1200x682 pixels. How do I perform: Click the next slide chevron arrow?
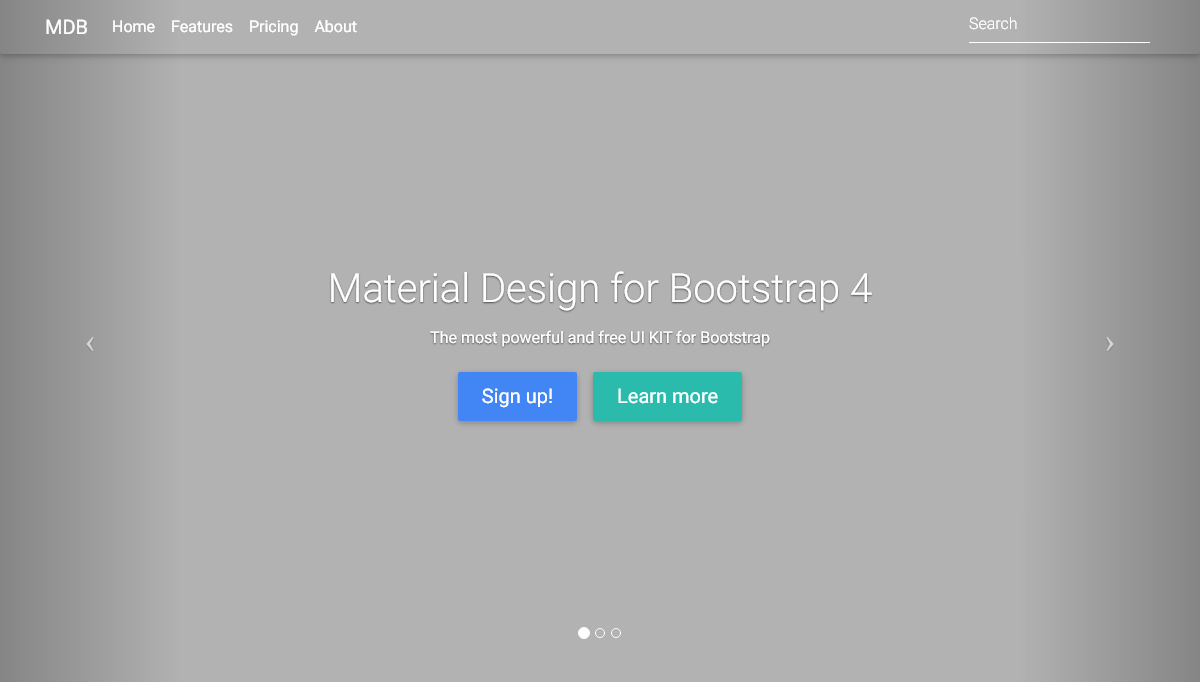point(1109,344)
